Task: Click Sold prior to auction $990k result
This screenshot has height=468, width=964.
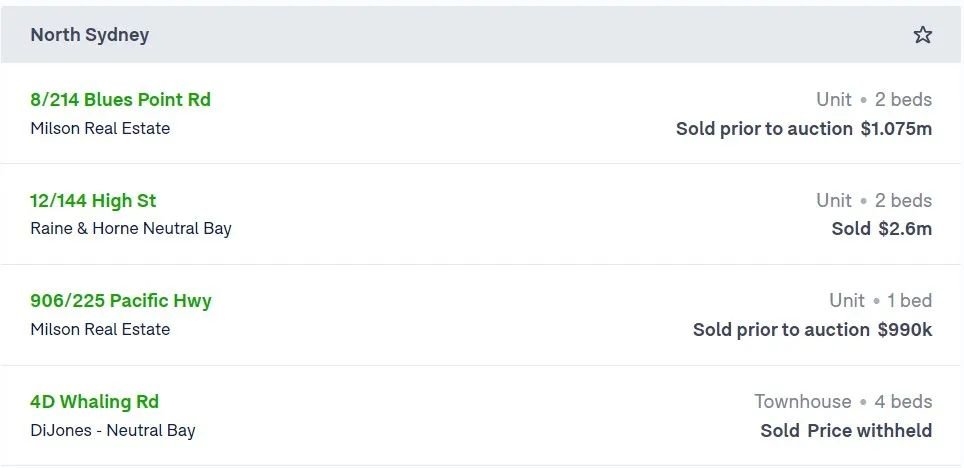Action: point(813,330)
